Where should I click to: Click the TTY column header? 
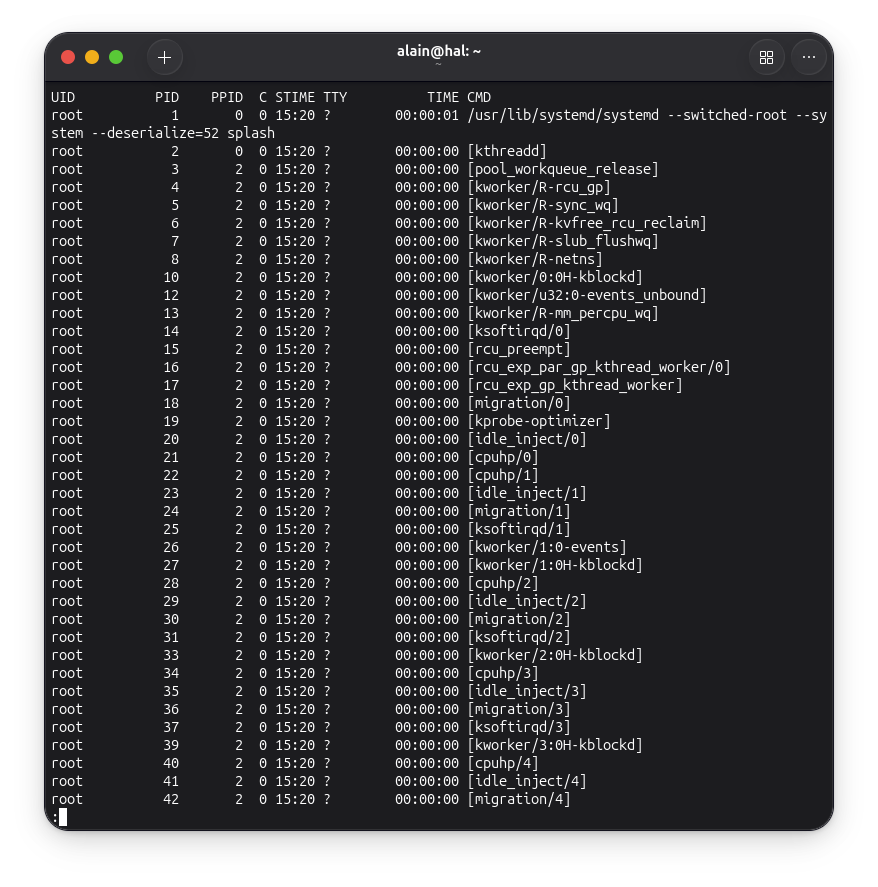tap(335, 97)
